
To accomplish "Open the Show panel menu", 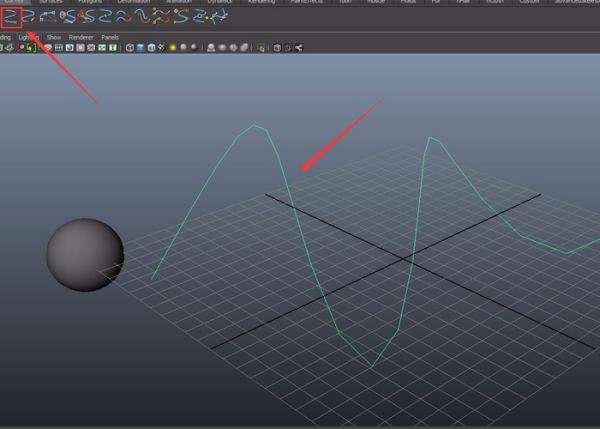I will click(54, 38).
